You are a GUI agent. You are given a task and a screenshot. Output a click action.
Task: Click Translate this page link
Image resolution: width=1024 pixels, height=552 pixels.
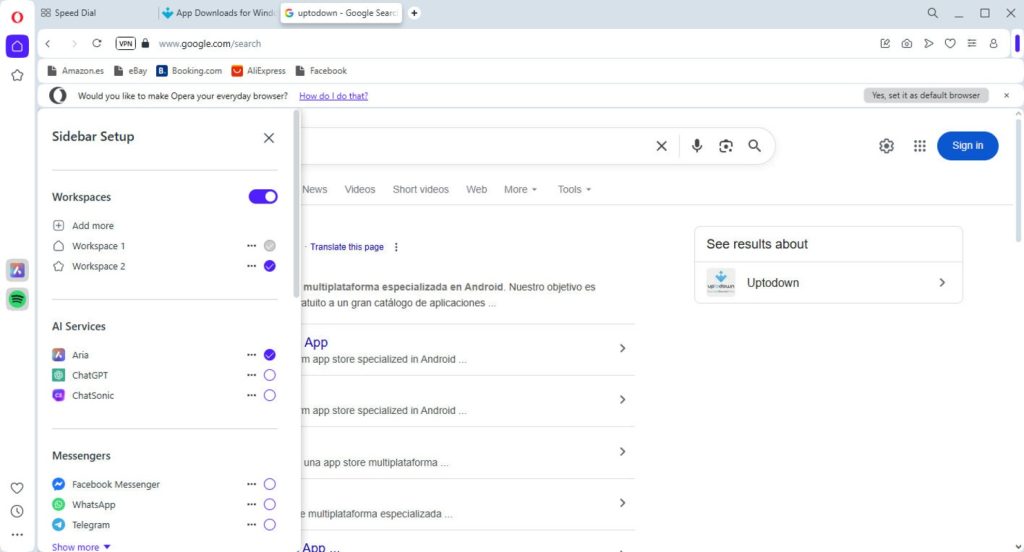pos(347,247)
